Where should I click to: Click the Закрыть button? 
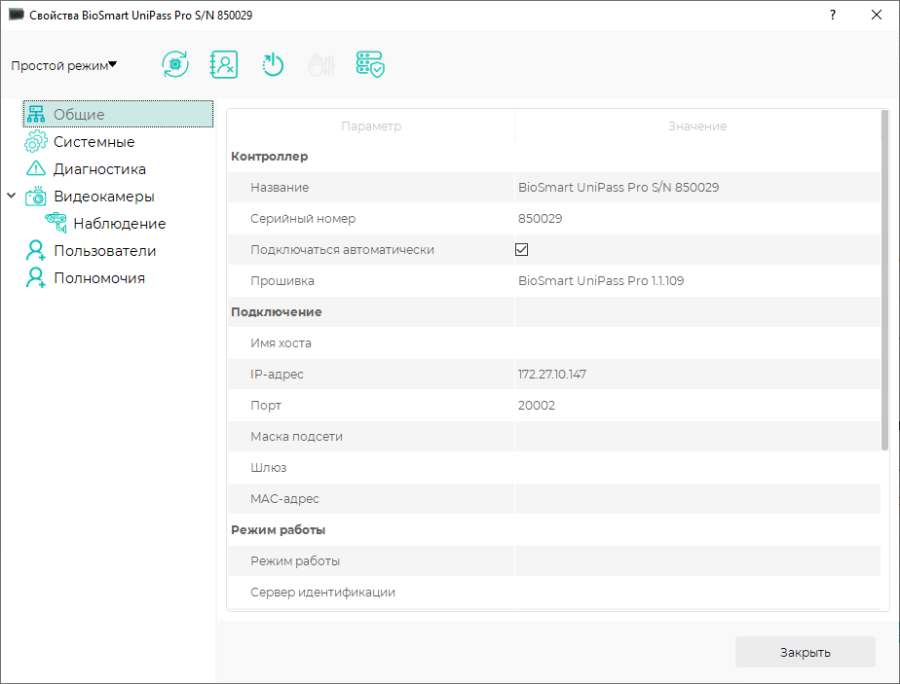coord(805,652)
